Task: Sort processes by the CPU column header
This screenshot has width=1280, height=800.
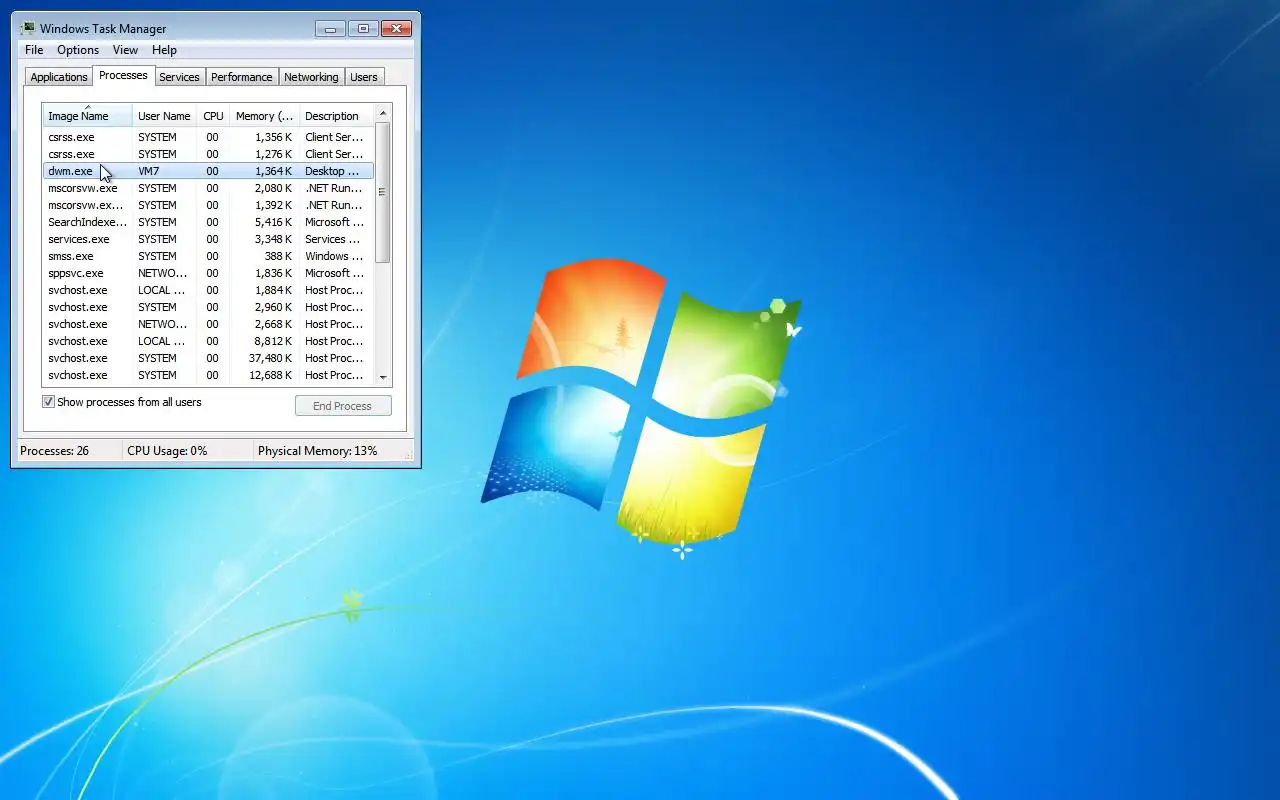Action: tap(213, 116)
